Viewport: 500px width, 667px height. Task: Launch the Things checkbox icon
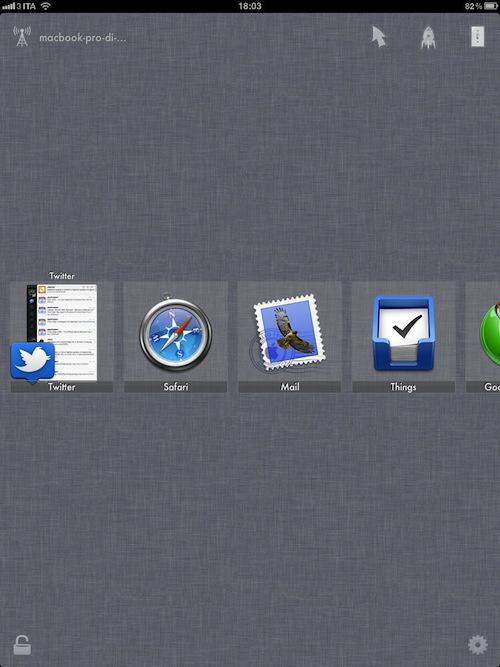(403, 333)
